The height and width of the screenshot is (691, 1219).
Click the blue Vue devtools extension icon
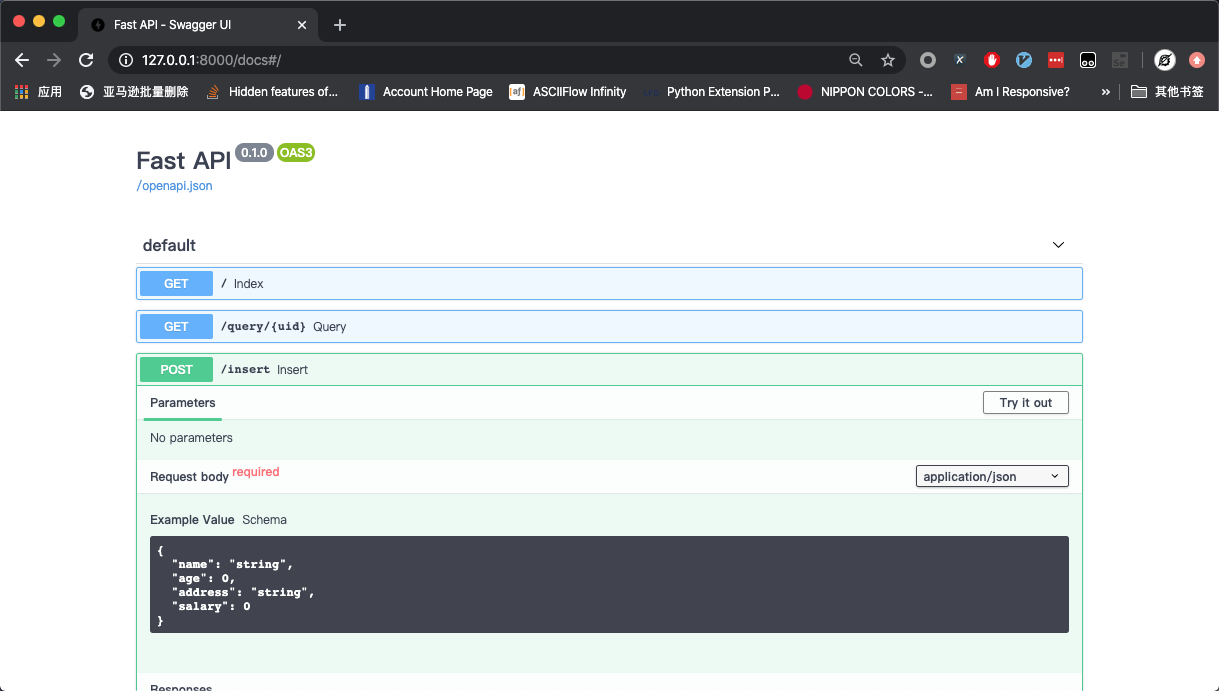[1024, 60]
